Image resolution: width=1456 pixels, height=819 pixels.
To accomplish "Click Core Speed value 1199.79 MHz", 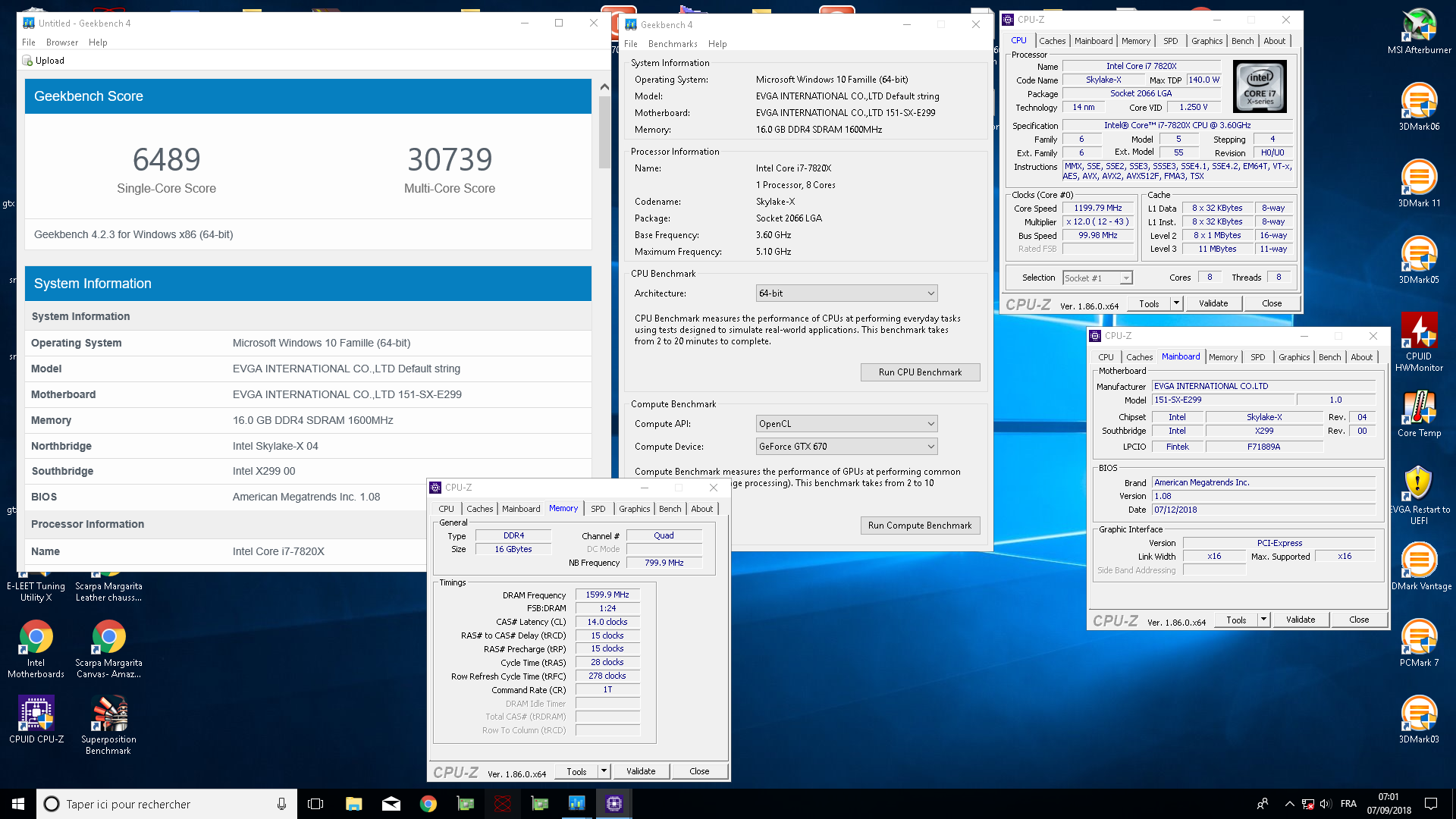I will pos(1097,208).
